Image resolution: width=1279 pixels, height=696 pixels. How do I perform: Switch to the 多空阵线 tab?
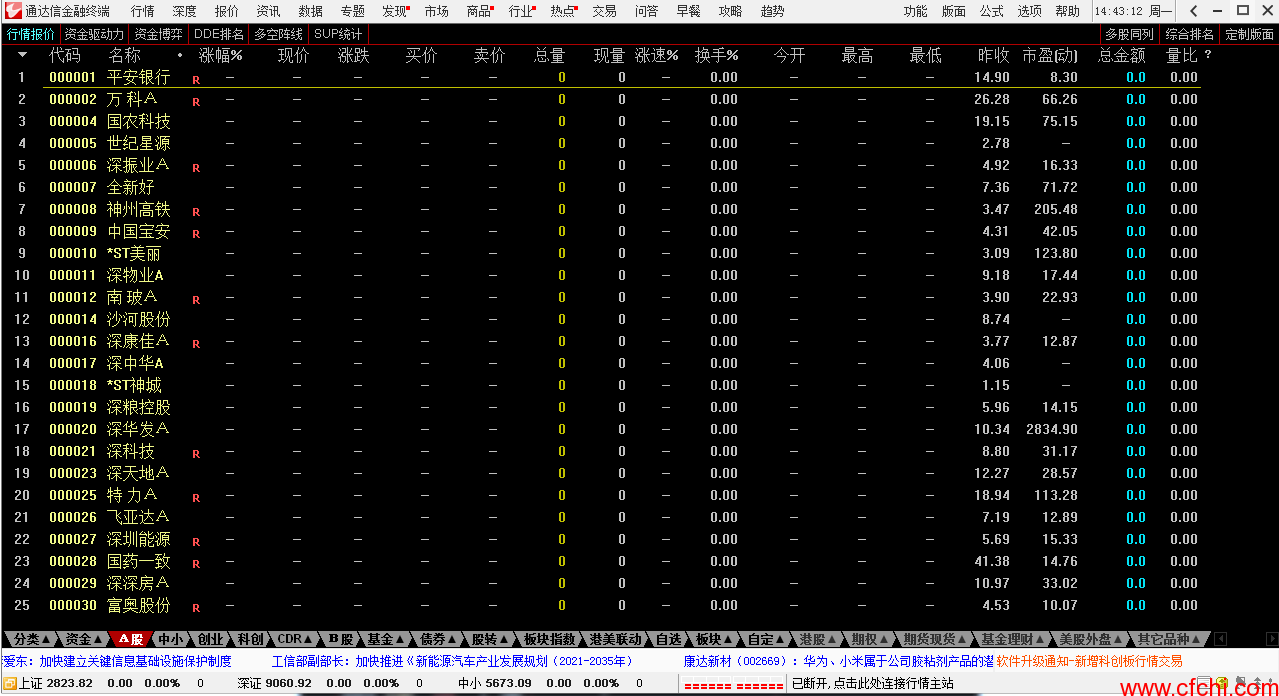click(x=278, y=33)
